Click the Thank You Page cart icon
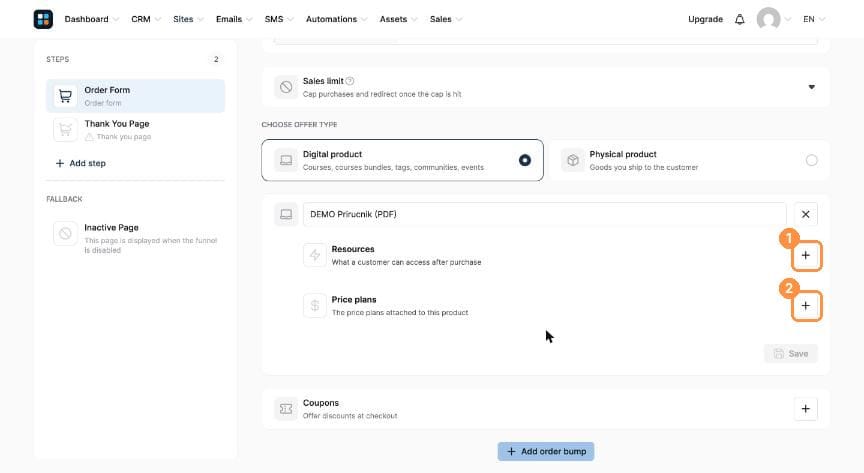The height and width of the screenshot is (473, 864). click(x=65, y=130)
